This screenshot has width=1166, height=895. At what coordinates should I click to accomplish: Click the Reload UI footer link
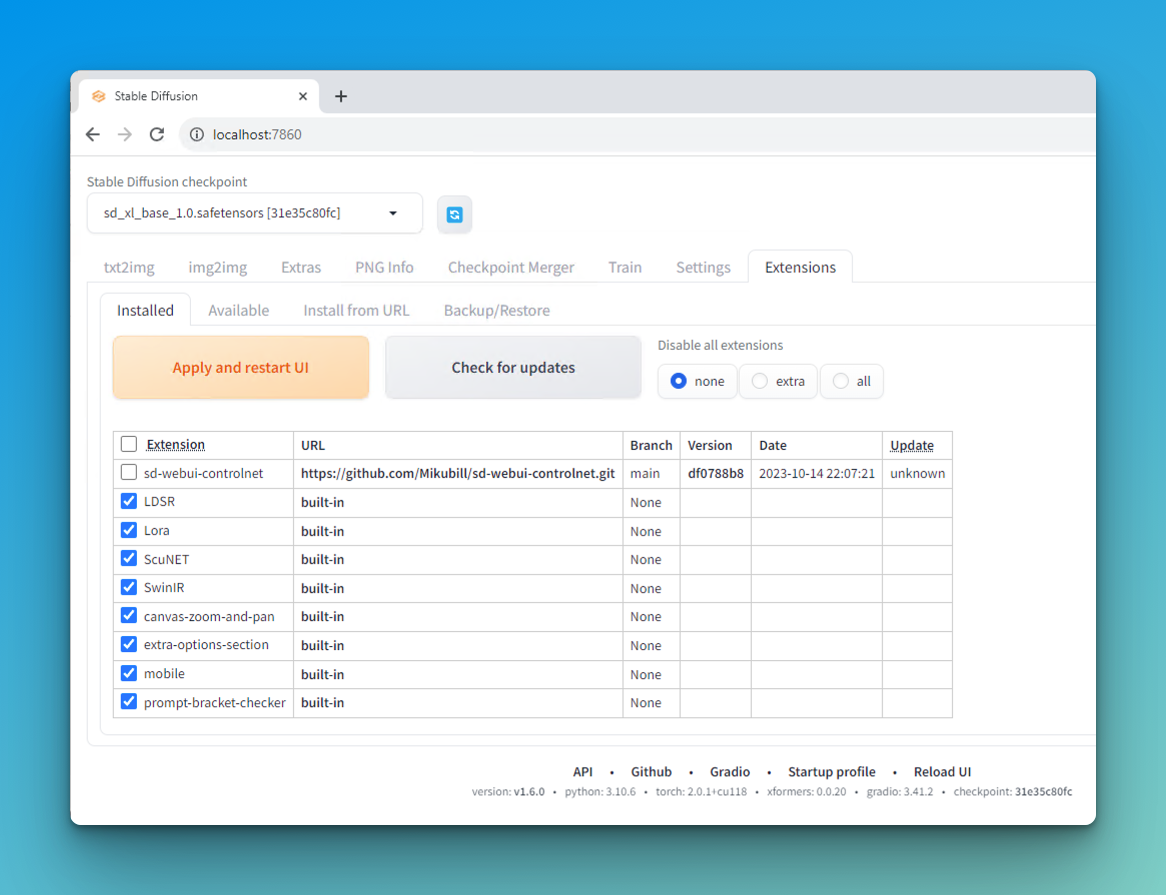point(942,772)
